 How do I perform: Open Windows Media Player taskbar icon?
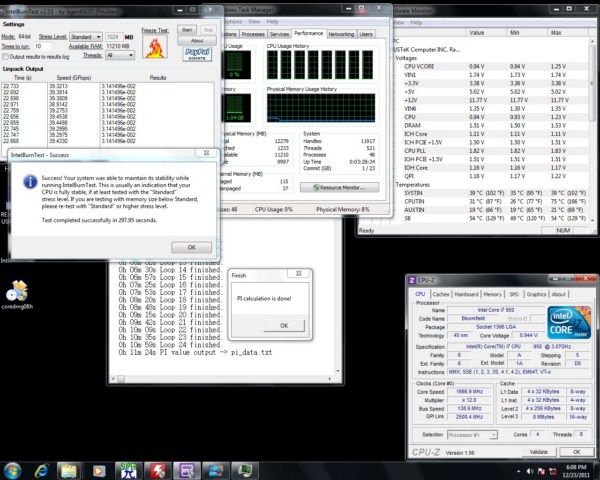coord(99,471)
